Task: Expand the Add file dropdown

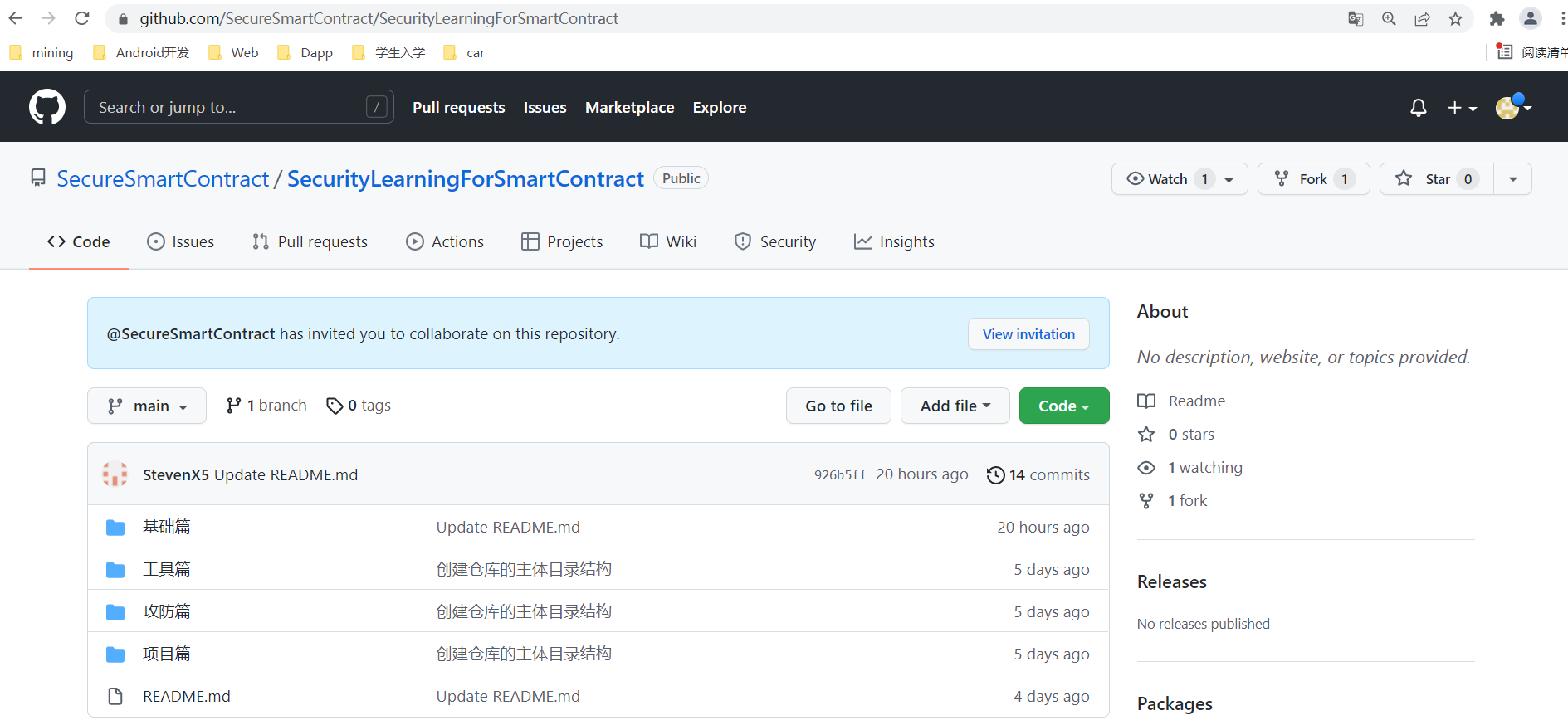Action: [955, 406]
